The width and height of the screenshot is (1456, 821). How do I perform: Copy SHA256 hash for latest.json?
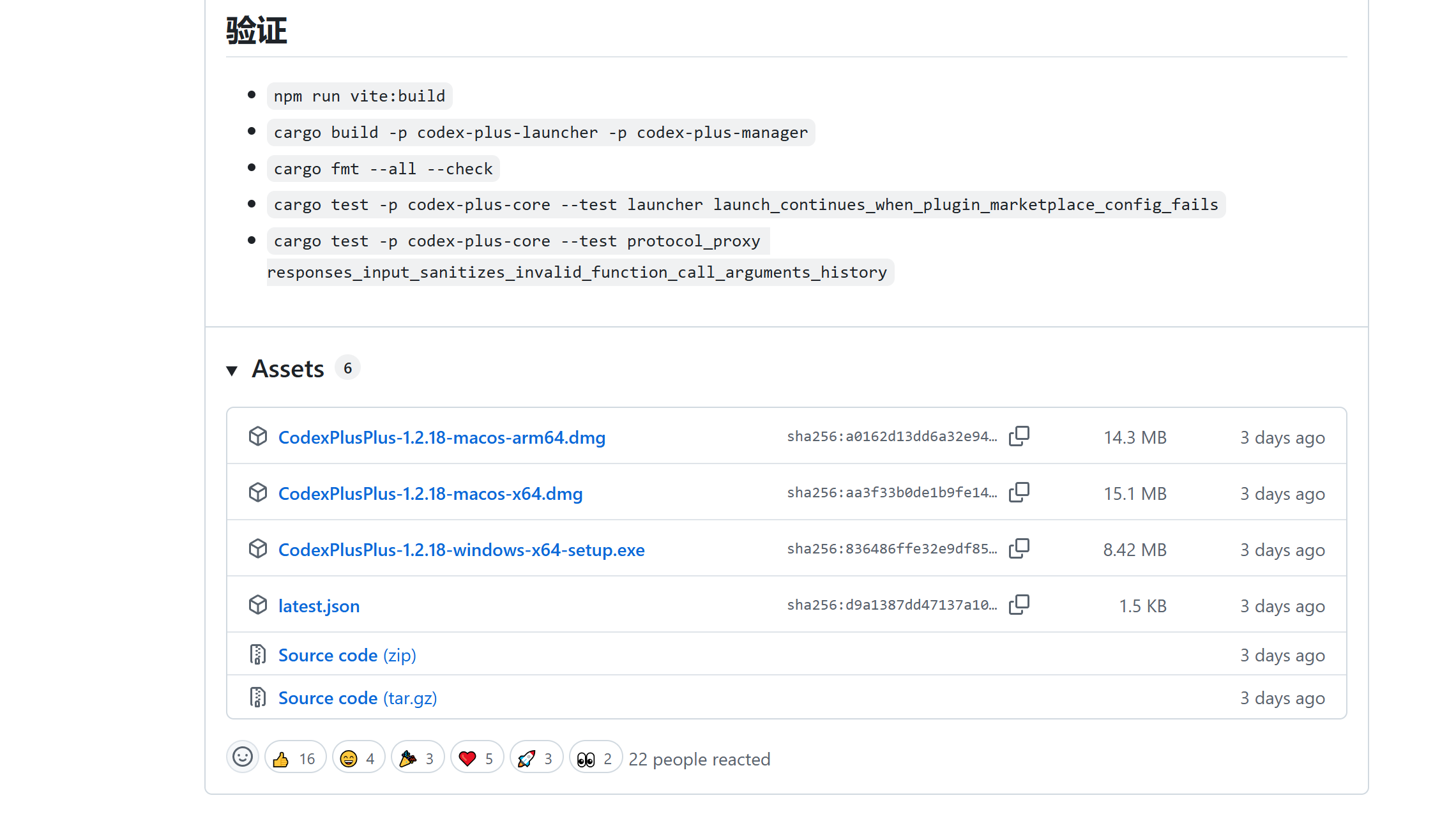click(1019, 605)
